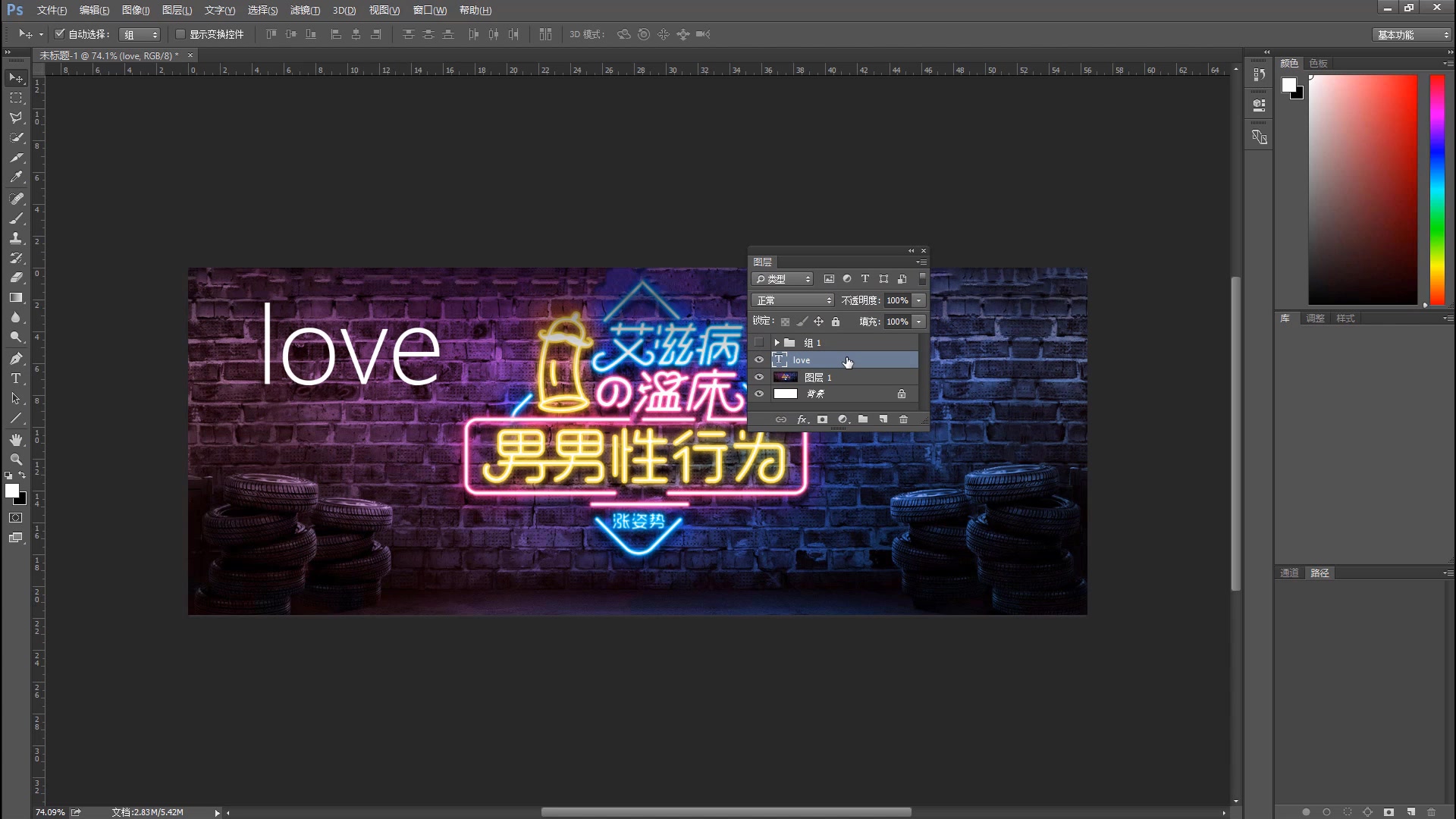Click the foreground color swatch in the toolbox
Screen dimensions: 1456x819
[12, 492]
